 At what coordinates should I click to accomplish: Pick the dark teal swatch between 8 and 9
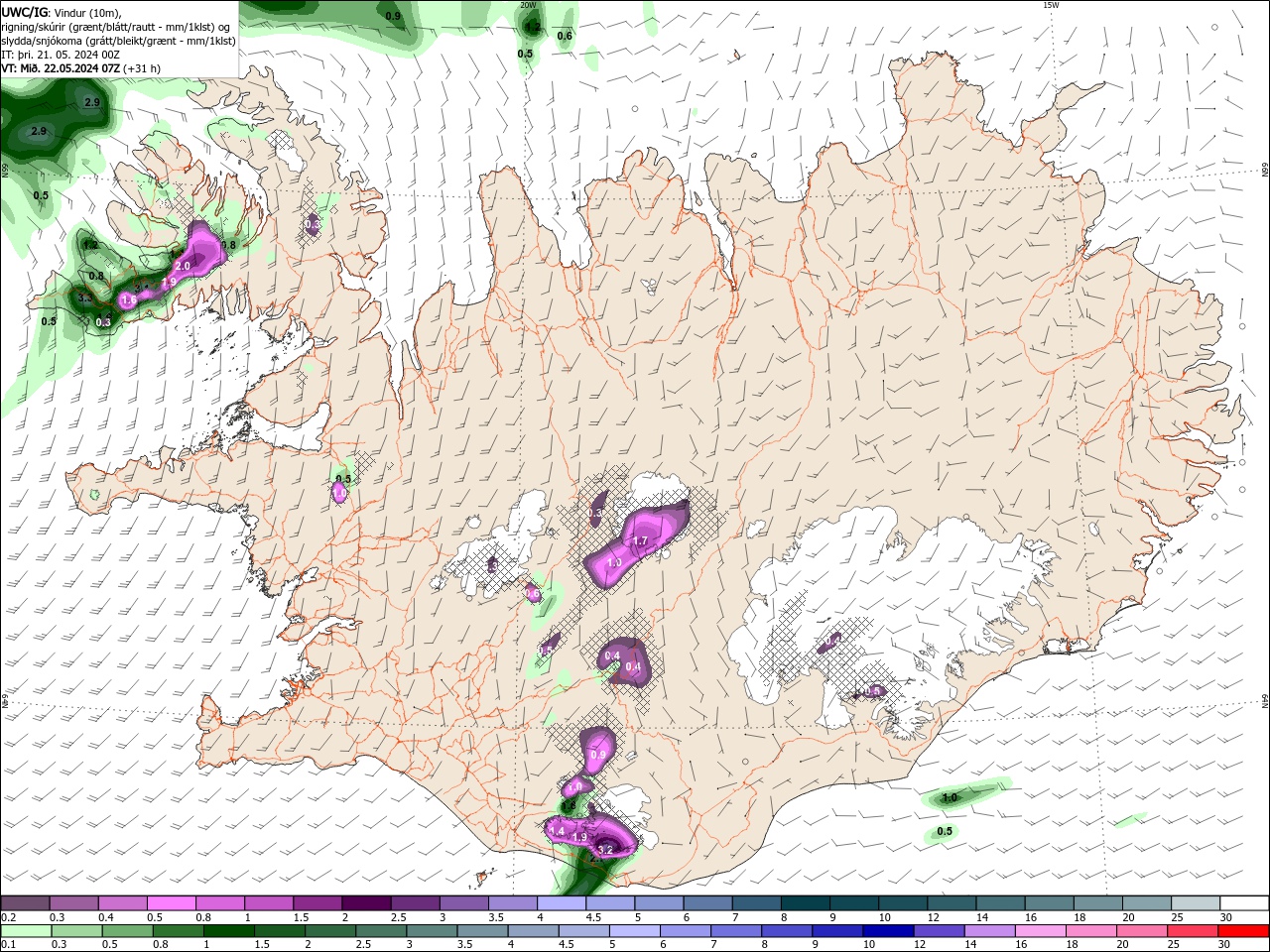pyautogui.click(x=805, y=903)
